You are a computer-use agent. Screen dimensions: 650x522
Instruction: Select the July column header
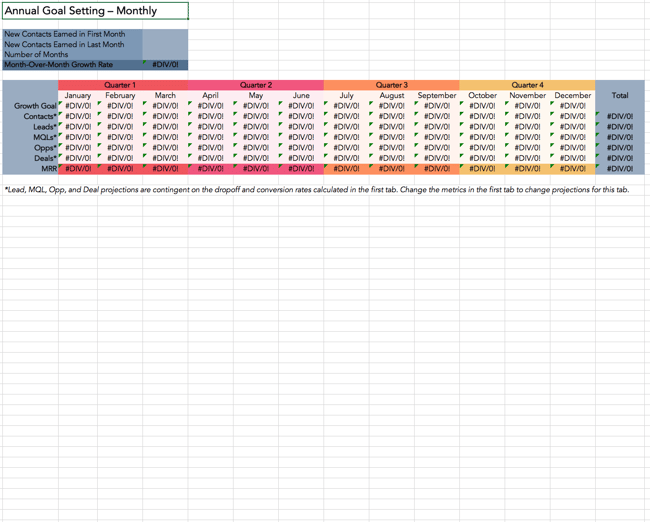point(346,95)
